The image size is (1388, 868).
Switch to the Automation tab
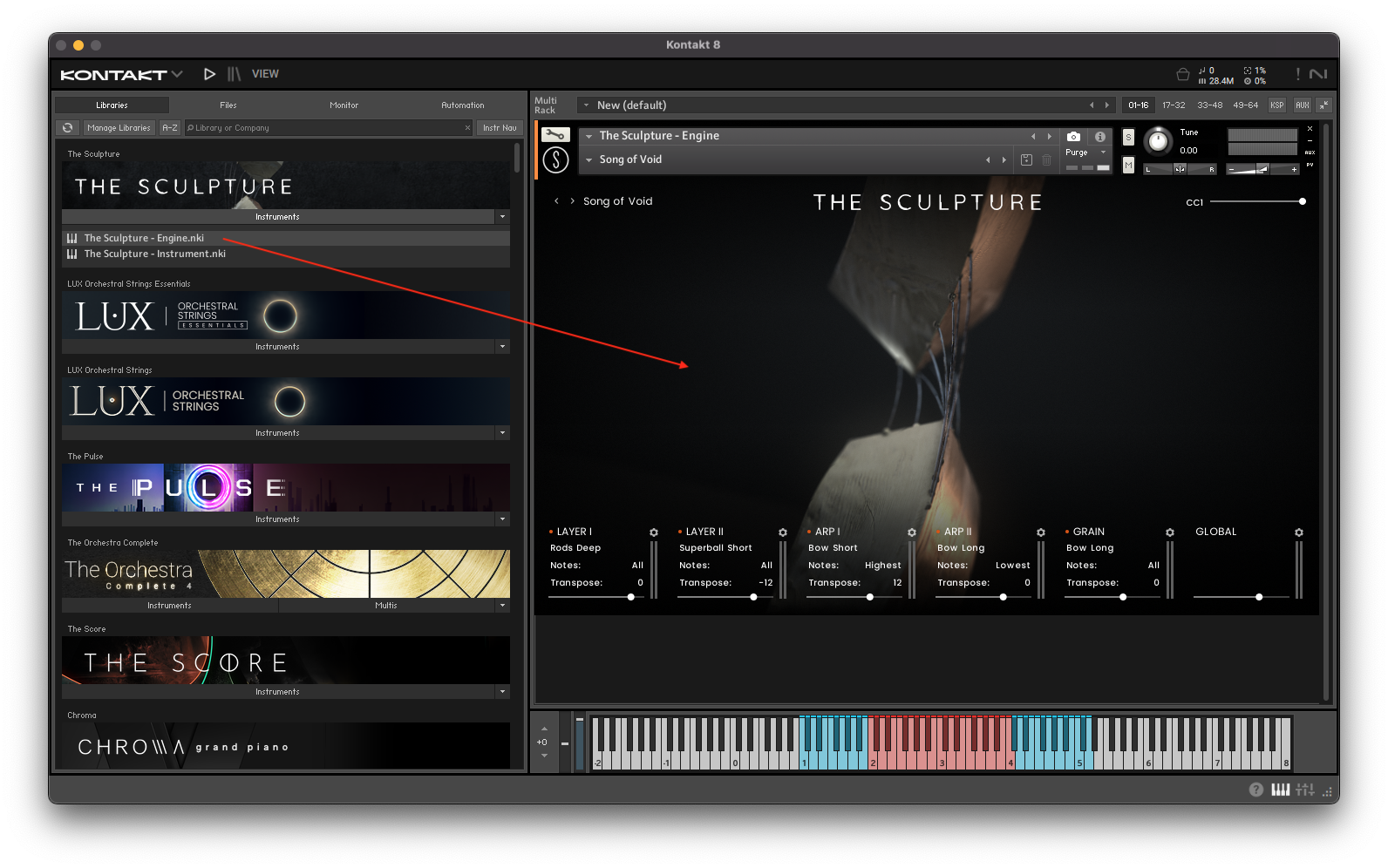click(463, 105)
